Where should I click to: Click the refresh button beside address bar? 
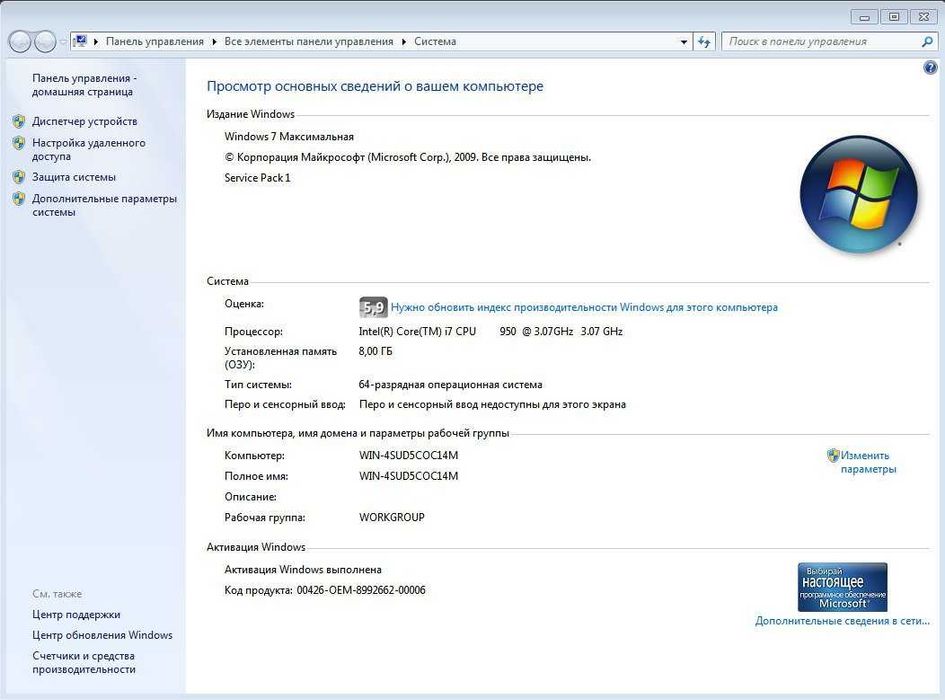click(x=704, y=42)
